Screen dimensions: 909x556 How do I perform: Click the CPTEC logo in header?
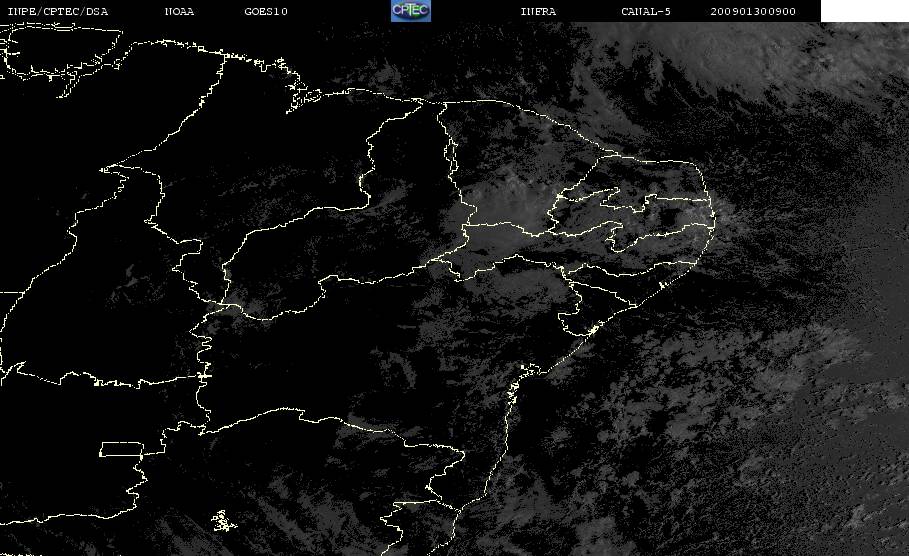411,10
